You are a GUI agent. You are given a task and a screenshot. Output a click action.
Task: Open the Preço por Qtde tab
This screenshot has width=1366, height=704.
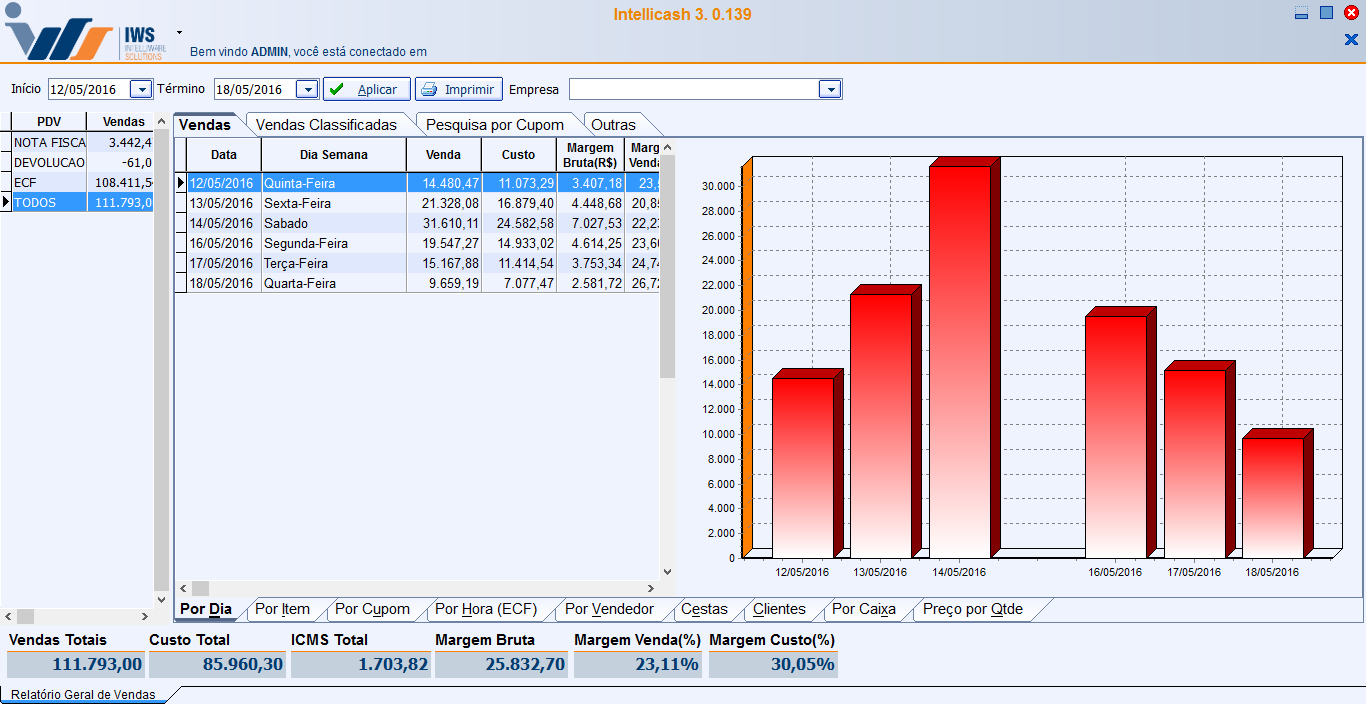973,609
